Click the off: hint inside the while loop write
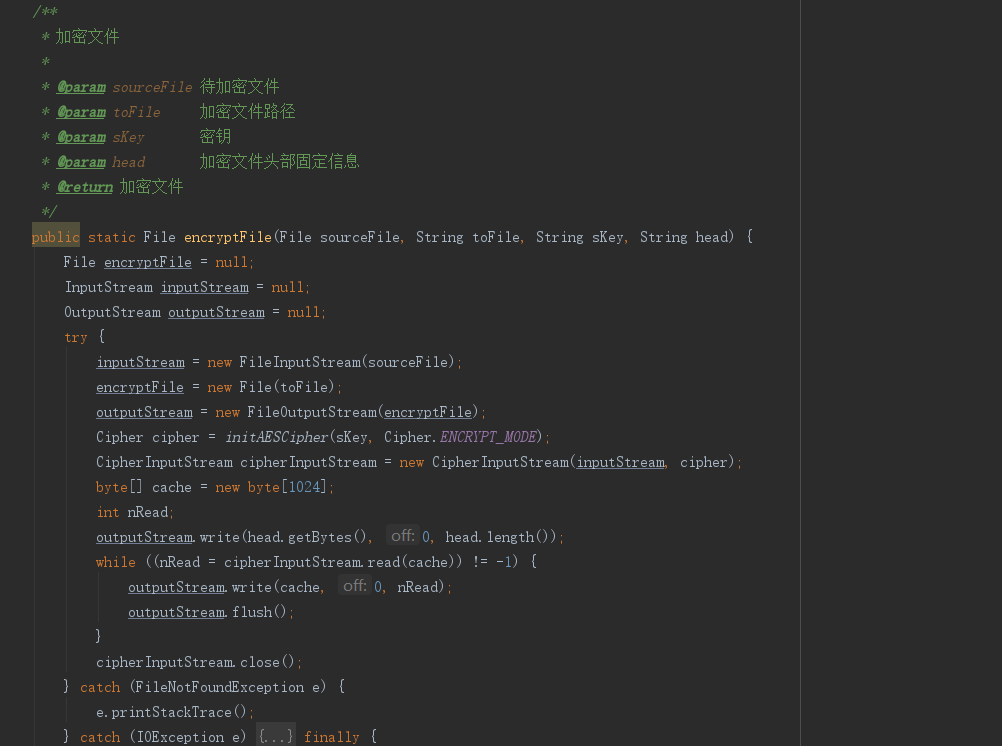 coord(355,586)
